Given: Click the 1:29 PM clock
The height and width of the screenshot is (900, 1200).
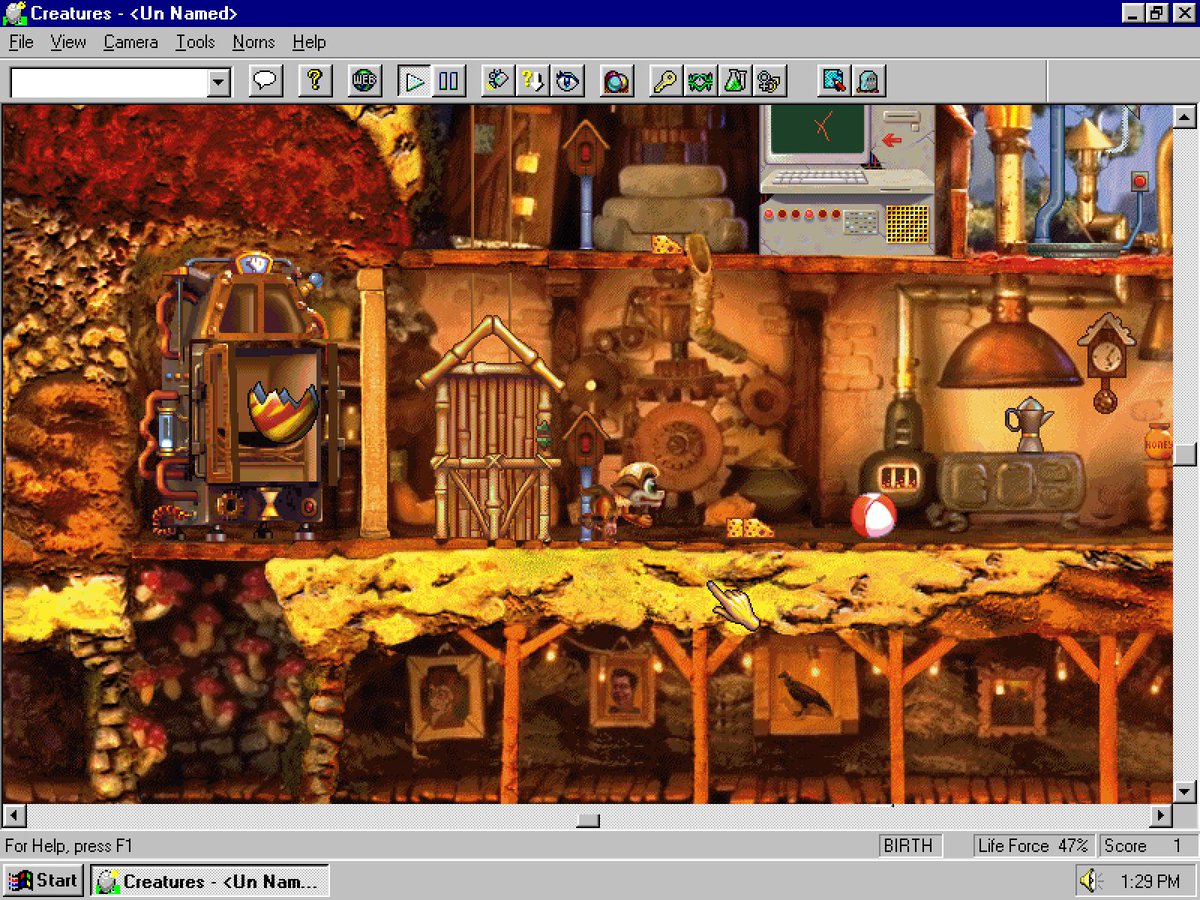Looking at the screenshot, I should (1149, 882).
